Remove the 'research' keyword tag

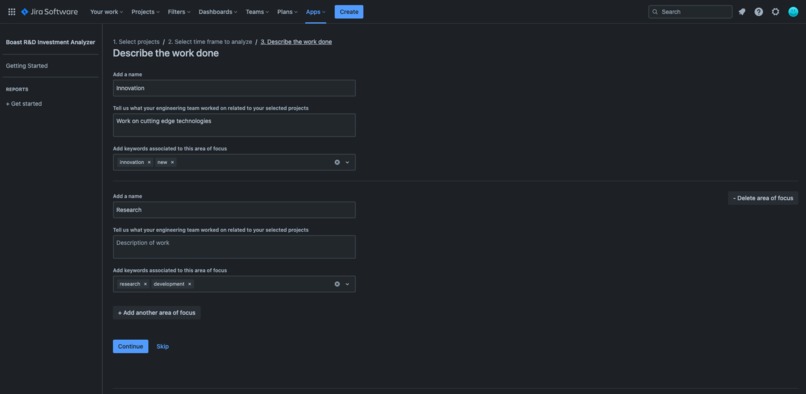pyautogui.click(x=145, y=284)
